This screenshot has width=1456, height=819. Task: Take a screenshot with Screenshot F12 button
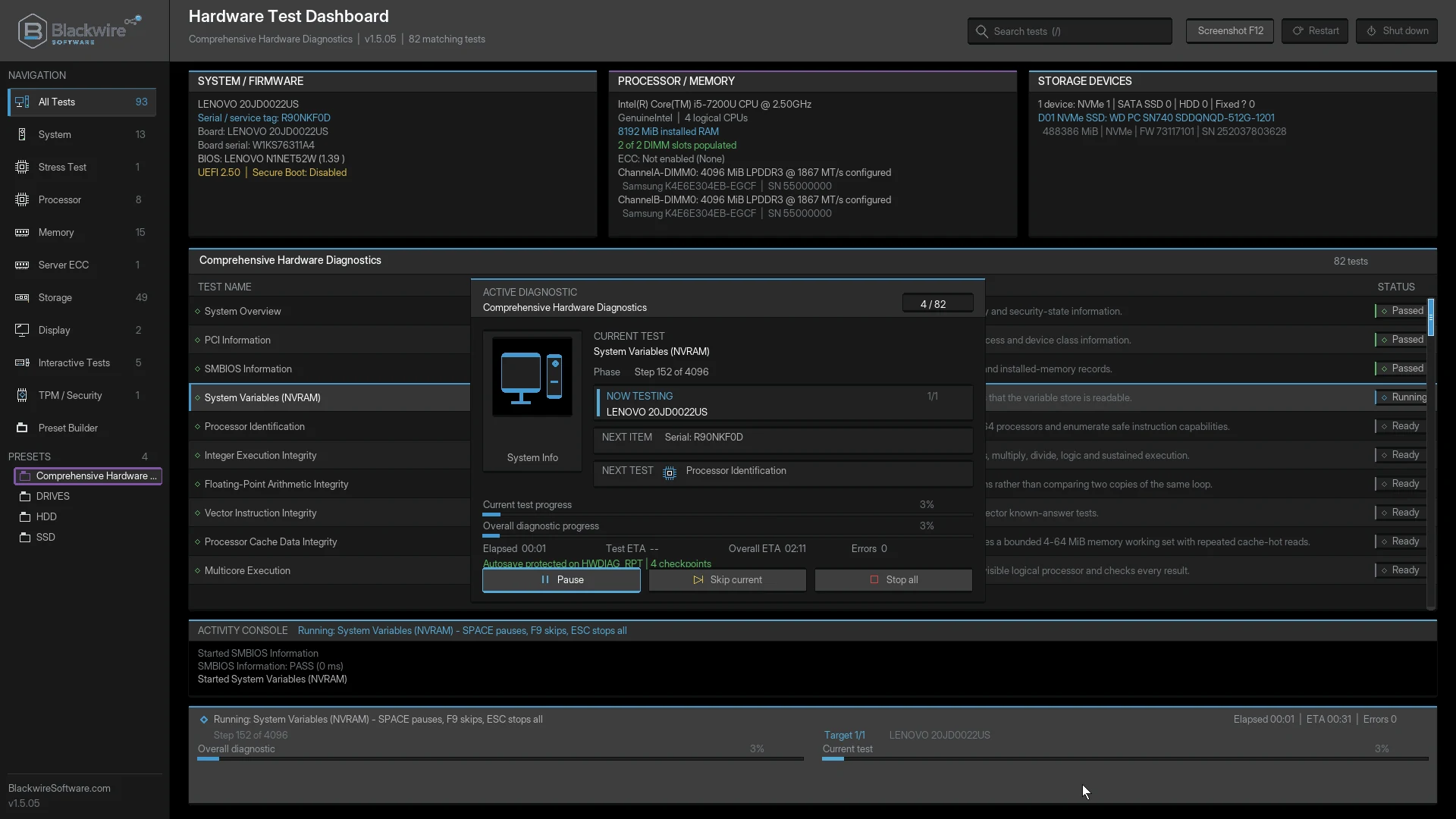coord(1230,31)
